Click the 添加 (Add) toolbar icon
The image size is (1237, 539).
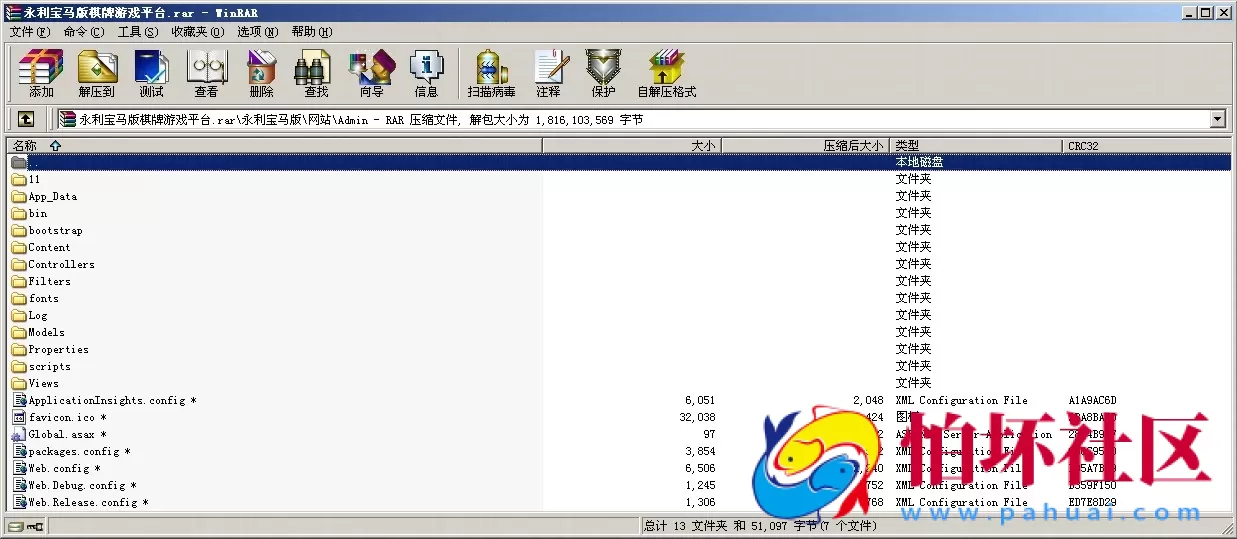pyautogui.click(x=41, y=73)
